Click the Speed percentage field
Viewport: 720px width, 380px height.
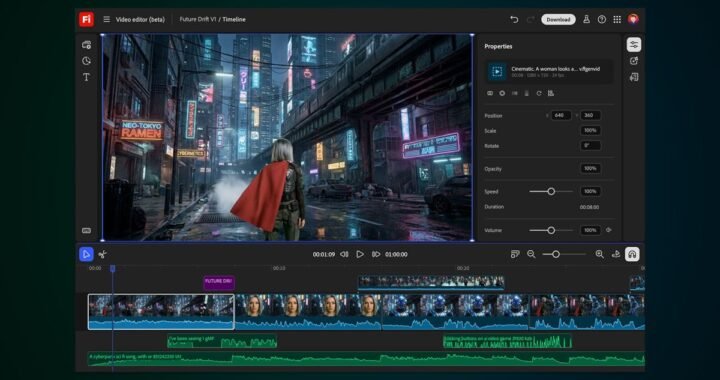point(591,191)
